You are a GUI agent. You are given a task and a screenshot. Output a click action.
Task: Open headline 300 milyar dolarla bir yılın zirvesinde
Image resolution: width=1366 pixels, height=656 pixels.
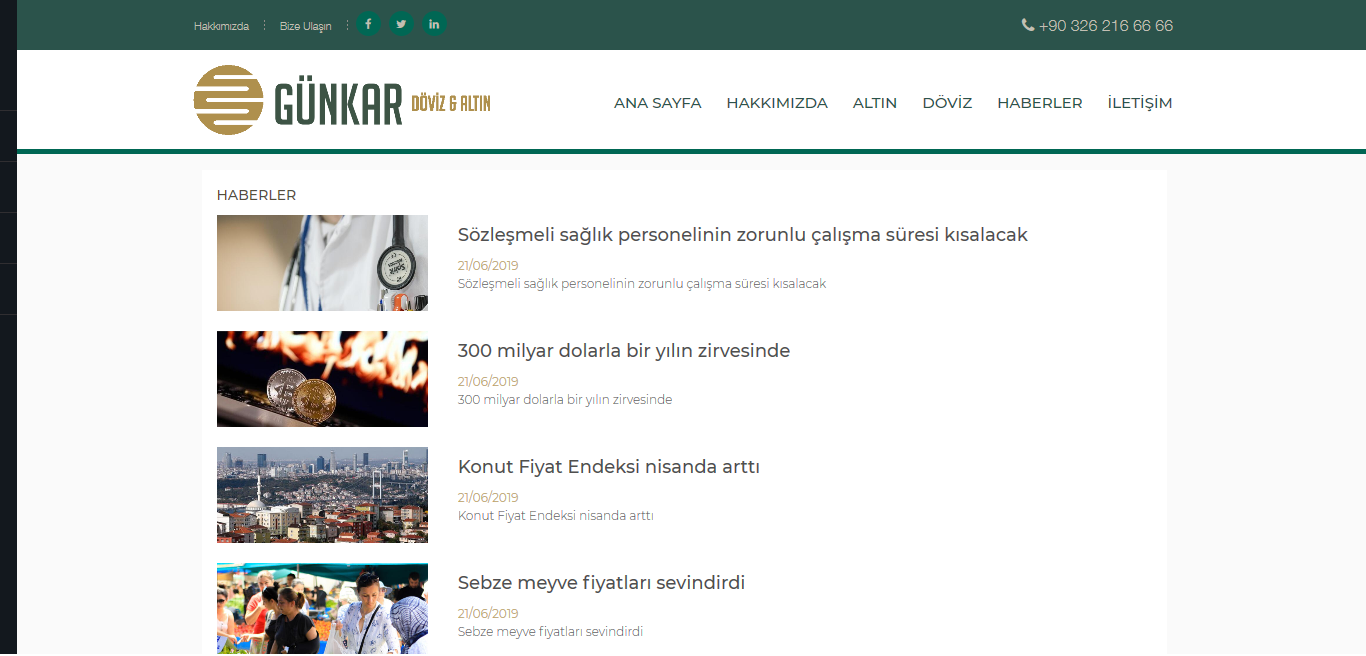coord(624,351)
